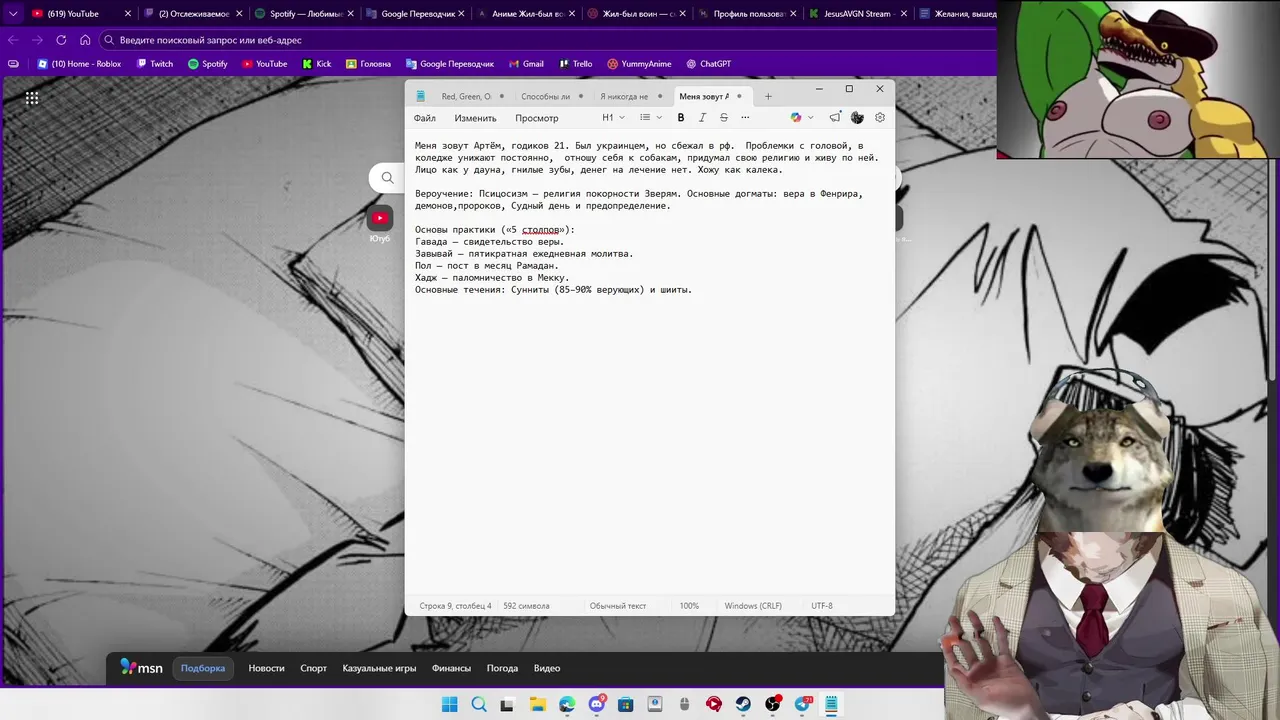Open the Kick bookmark
1280x720 pixels.
(x=316, y=64)
